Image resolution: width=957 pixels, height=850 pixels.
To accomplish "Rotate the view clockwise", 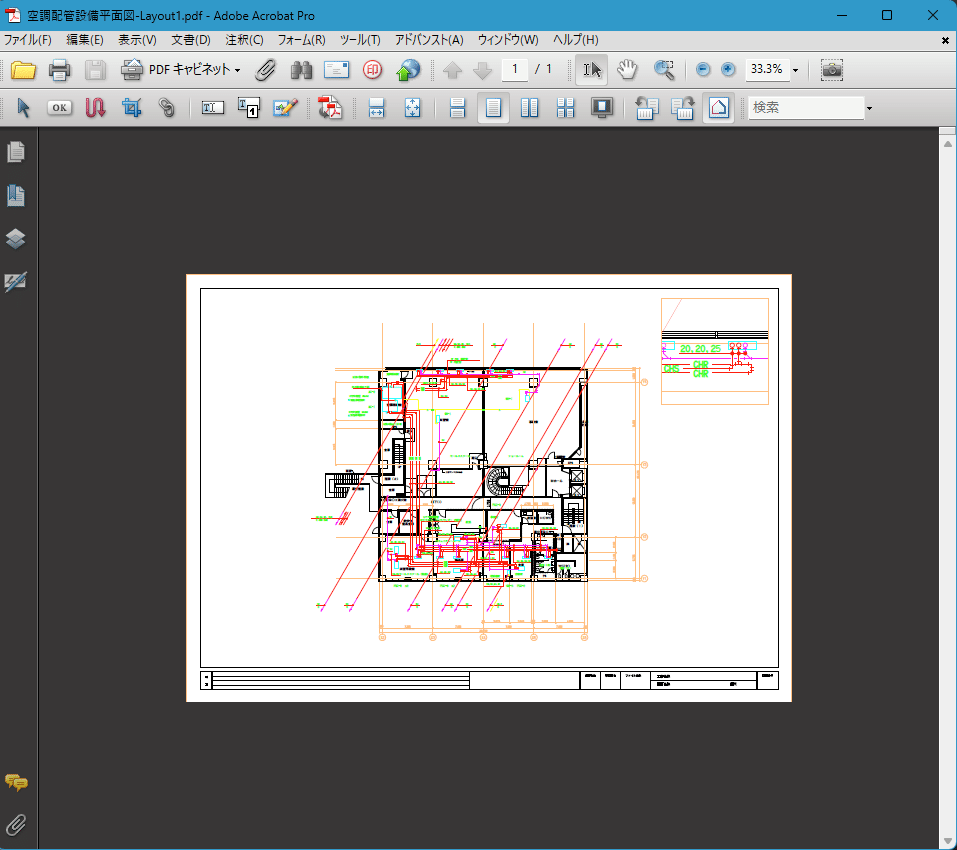I will click(683, 107).
